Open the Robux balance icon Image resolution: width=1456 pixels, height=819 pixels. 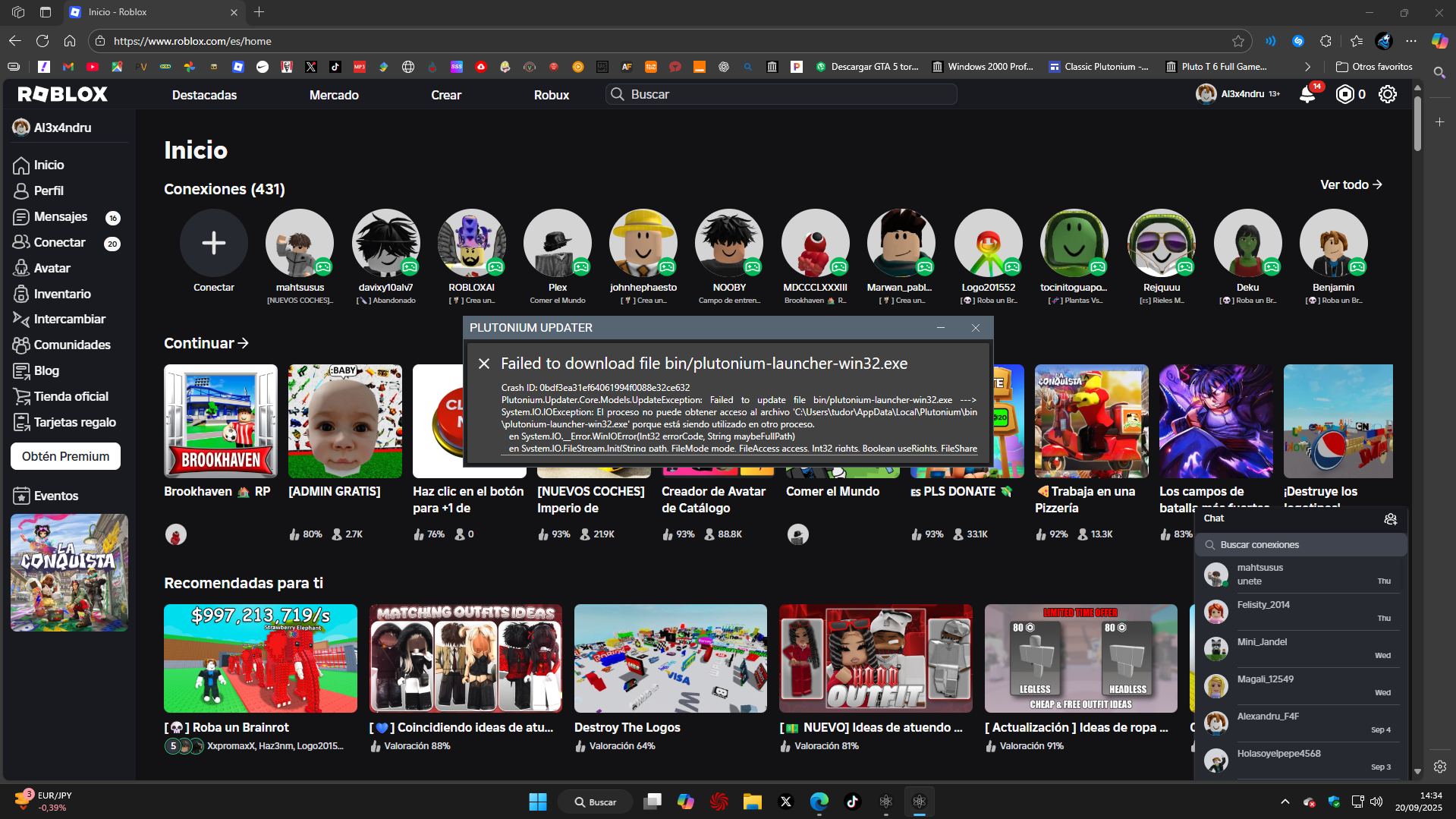click(x=1344, y=94)
